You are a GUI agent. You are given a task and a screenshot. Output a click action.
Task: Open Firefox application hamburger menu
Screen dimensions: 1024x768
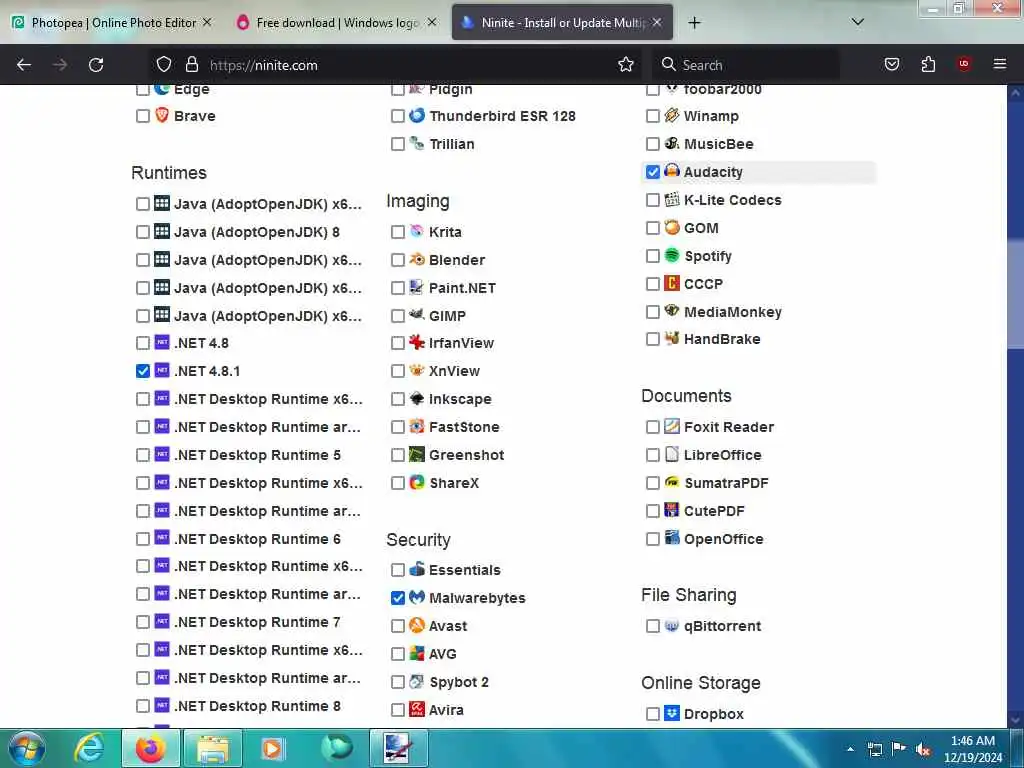tap(1000, 64)
